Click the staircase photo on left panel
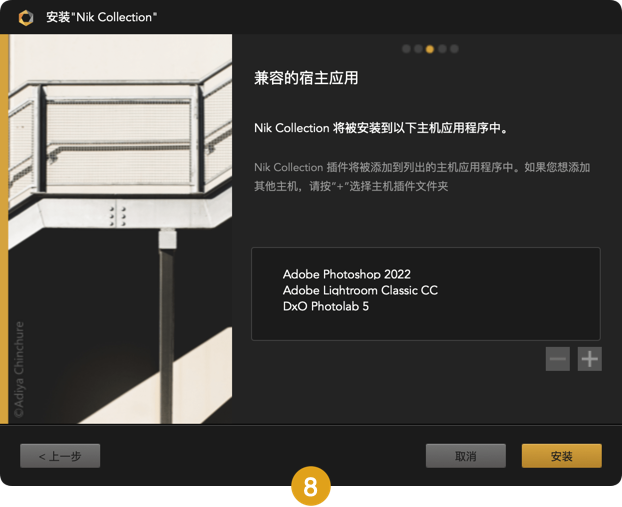Viewport: 622px width, 507px height. pos(120,229)
